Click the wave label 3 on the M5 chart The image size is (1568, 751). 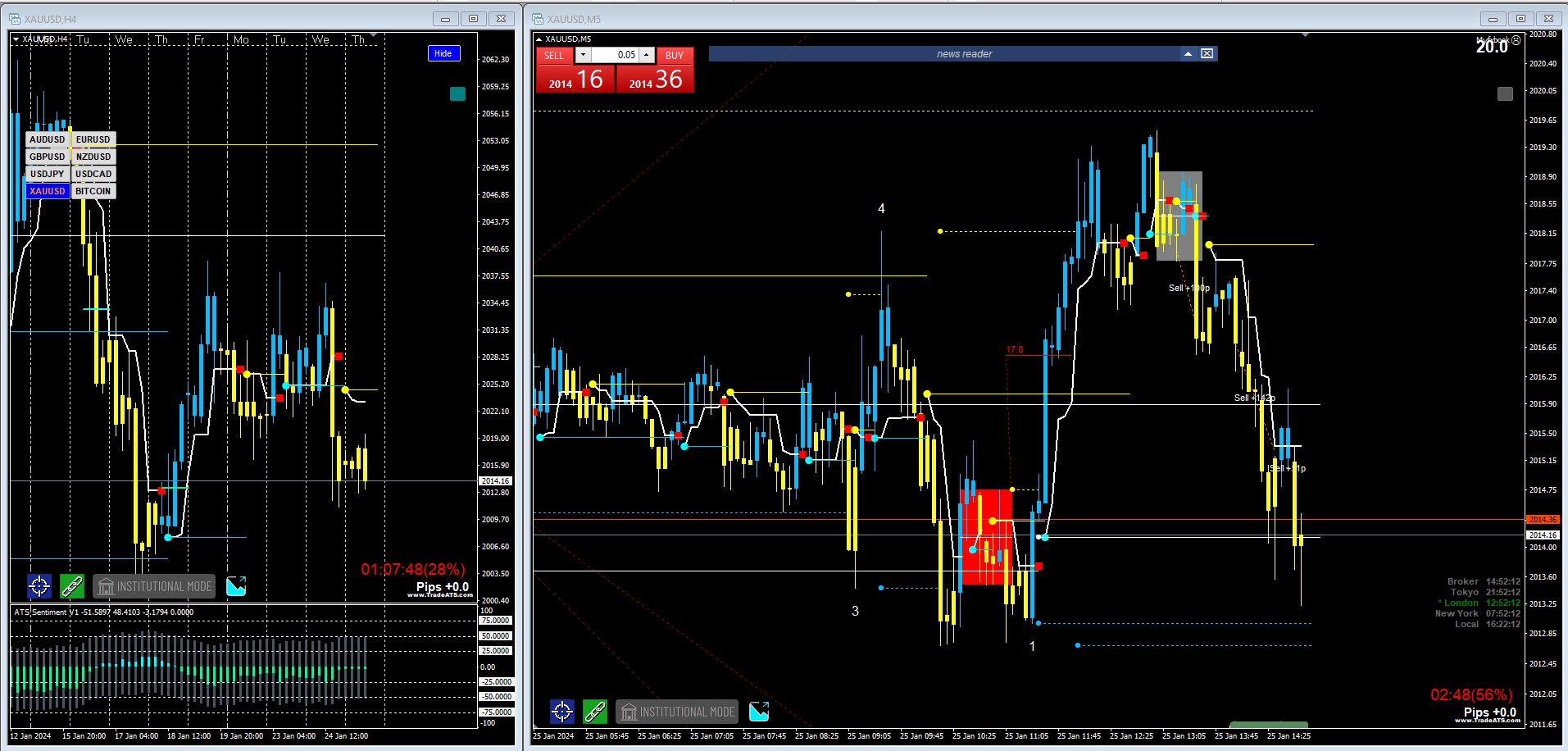tap(855, 611)
